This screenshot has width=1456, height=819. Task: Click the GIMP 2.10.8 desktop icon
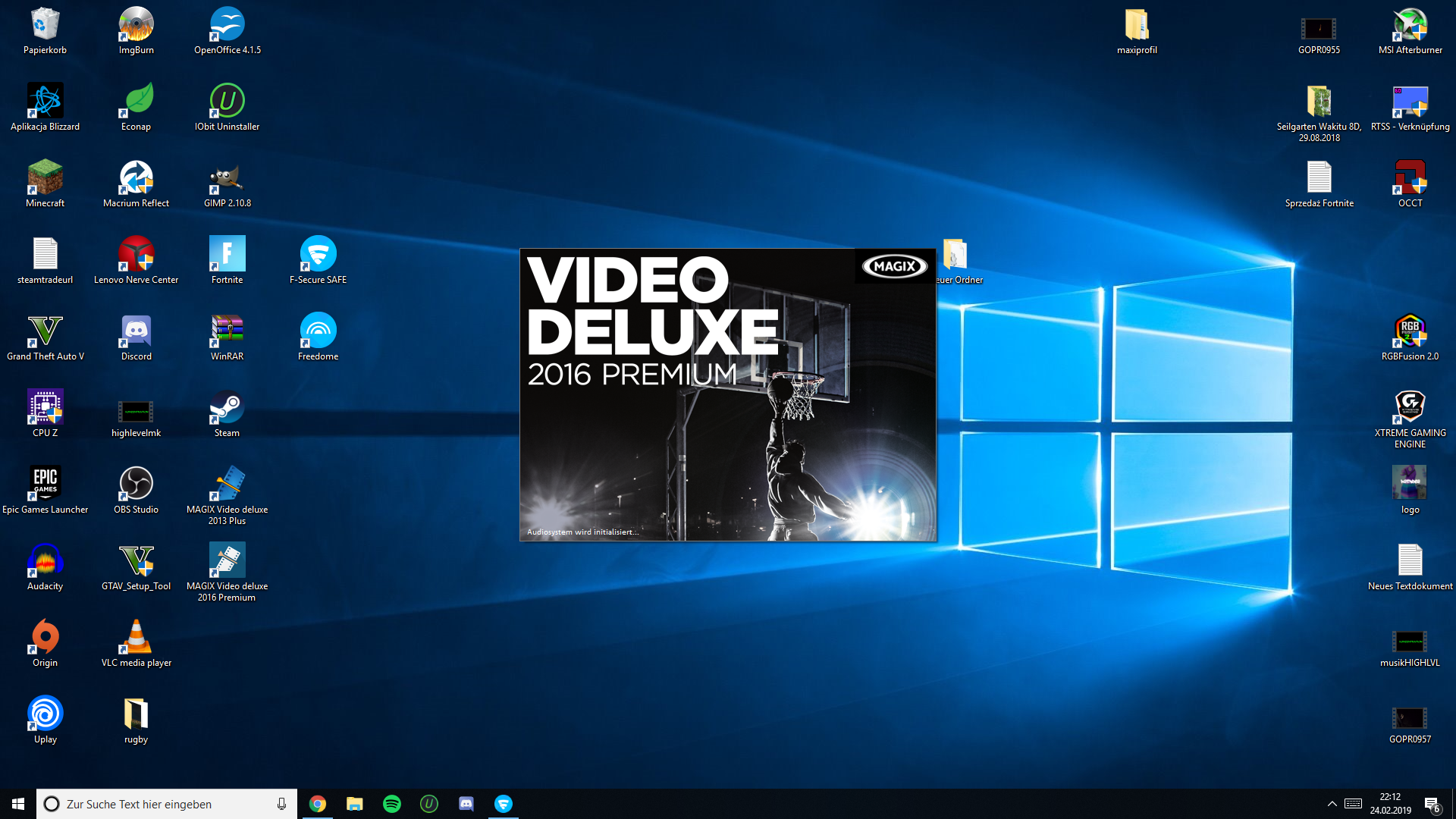pos(227,177)
